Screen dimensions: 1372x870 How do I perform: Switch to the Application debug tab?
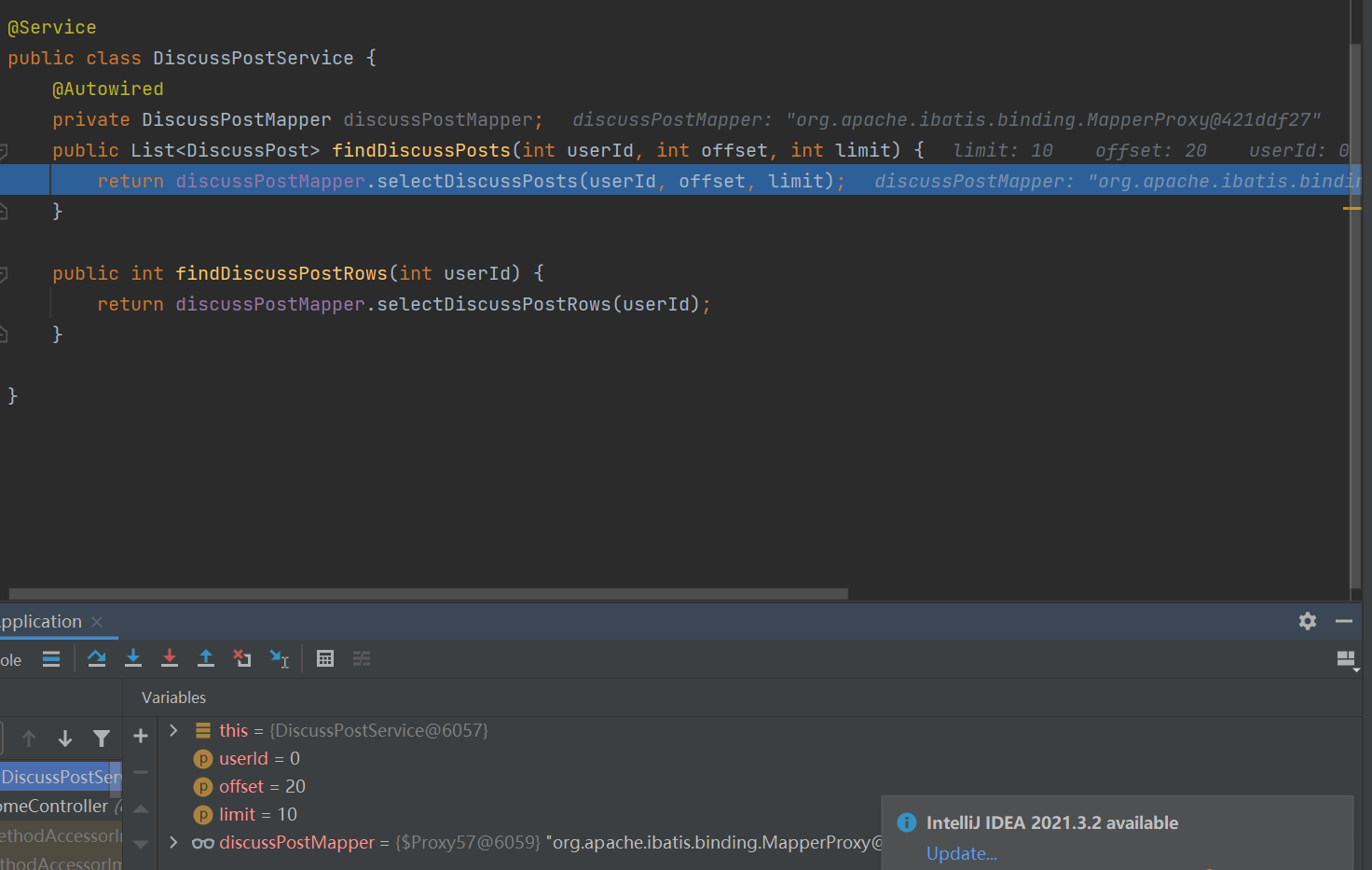tap(41, 621)
